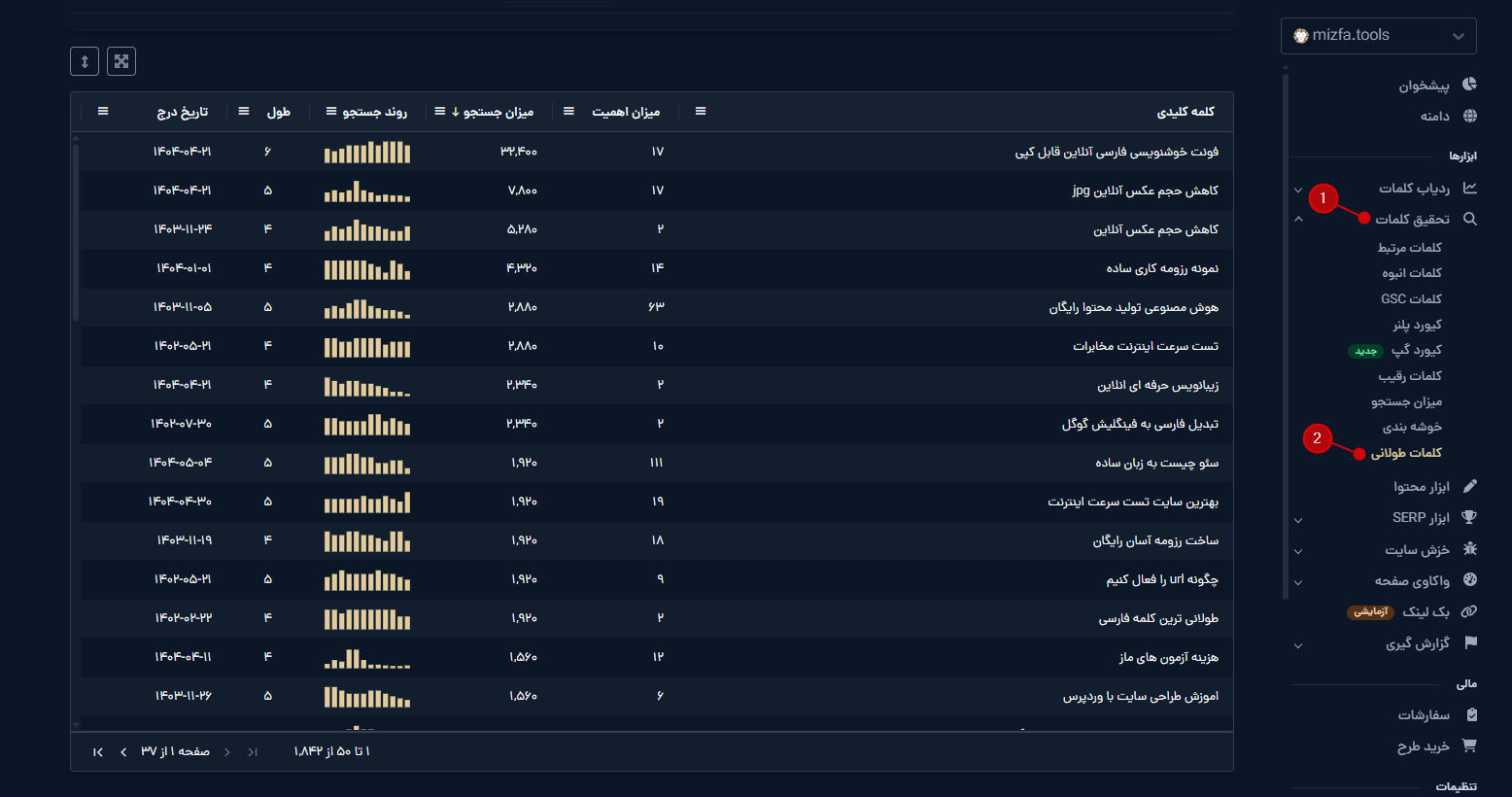
Task: Collapse the تحقیق کلمات section chevron
Action: click(1298, 220)
